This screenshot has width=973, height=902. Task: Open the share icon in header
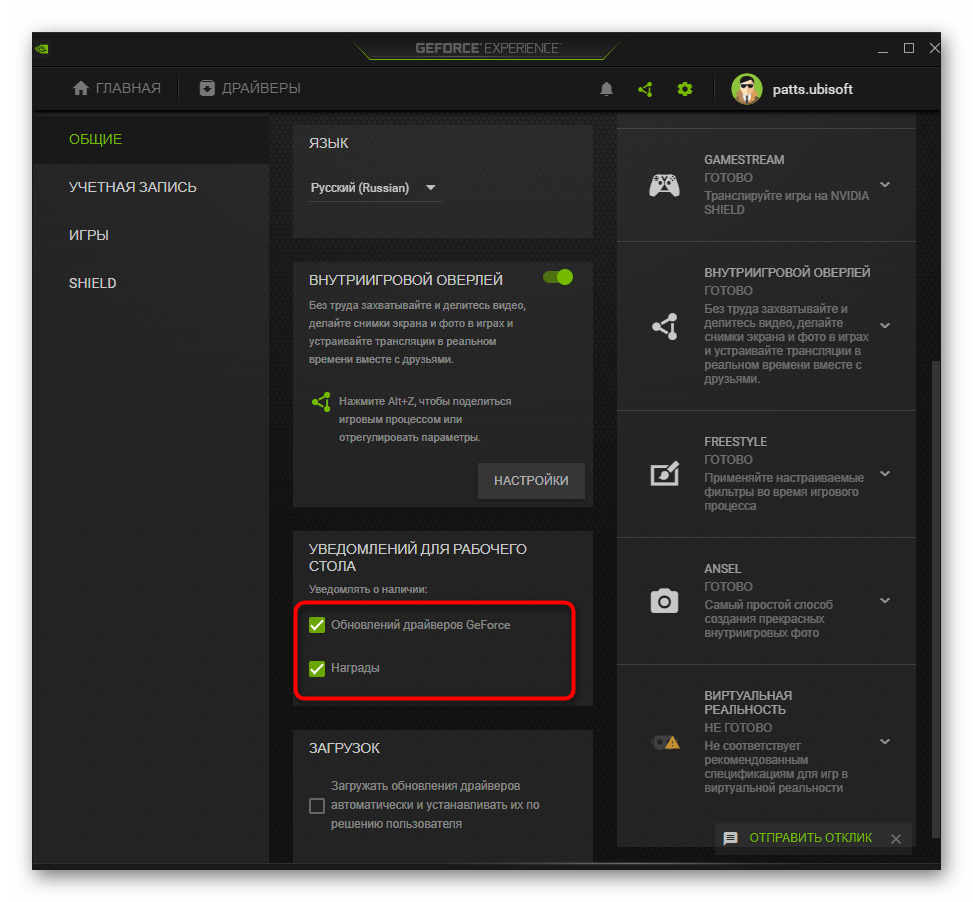(645, 89)
